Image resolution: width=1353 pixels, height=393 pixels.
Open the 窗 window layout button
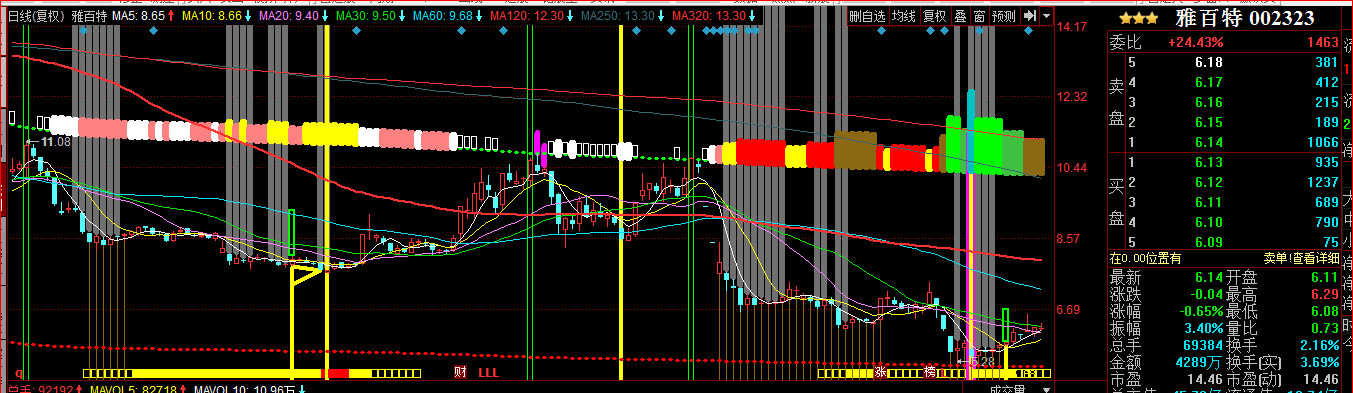980,17
